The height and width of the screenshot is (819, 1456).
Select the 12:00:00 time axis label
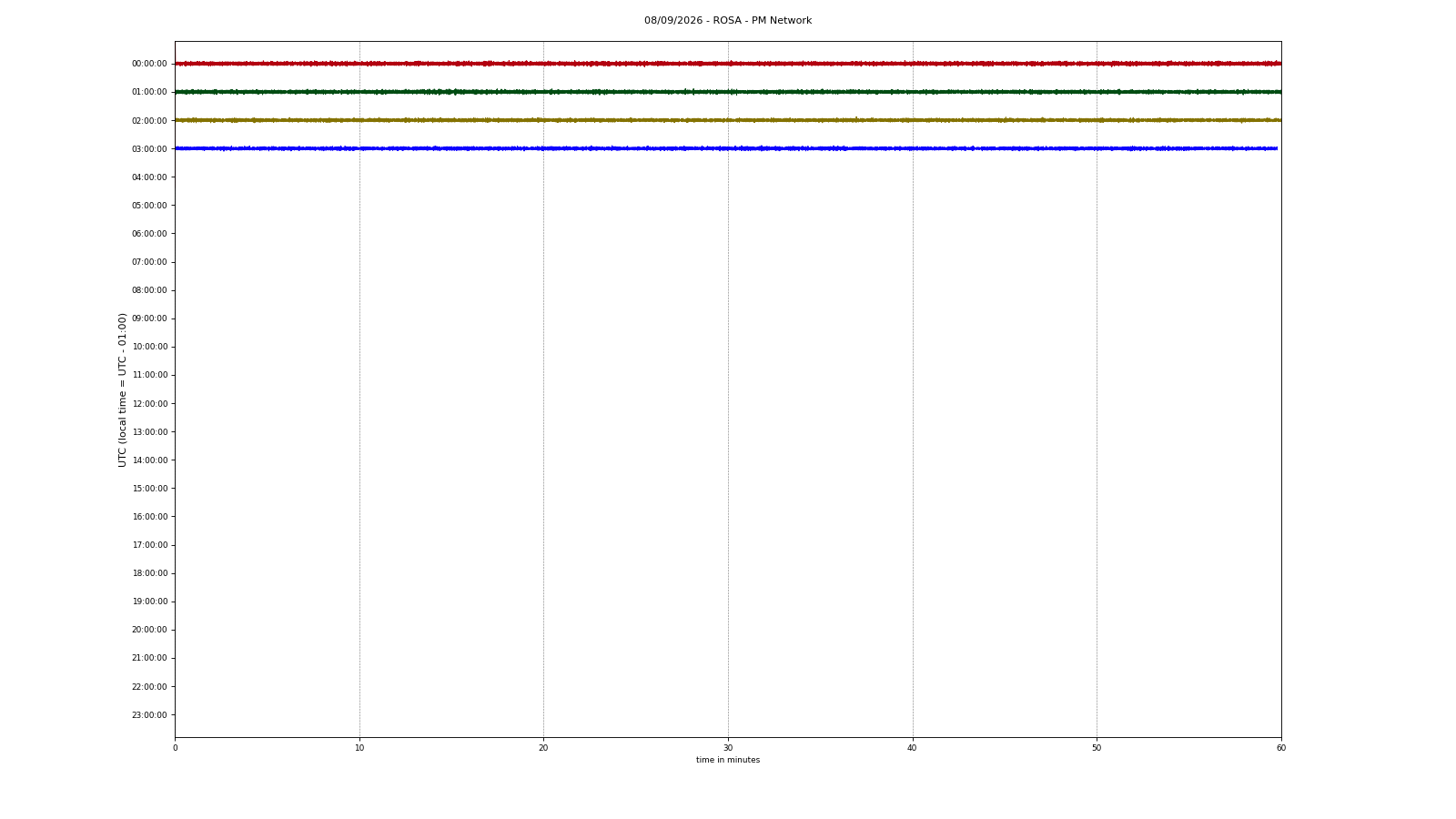pos(149,404)
